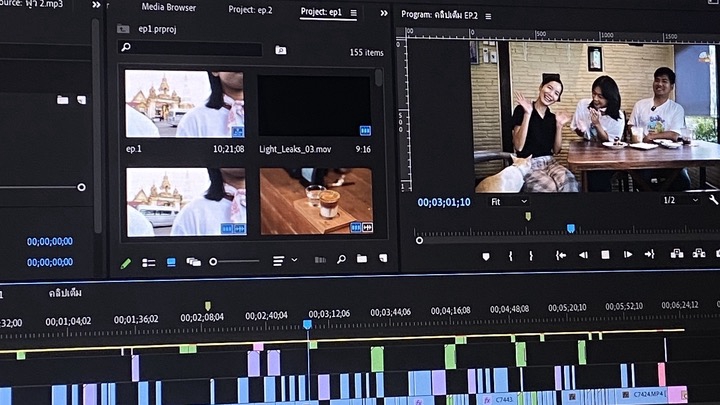720x405 pixels.
Task: Switch Project panel to icon view
Action: tap(171, 262)
